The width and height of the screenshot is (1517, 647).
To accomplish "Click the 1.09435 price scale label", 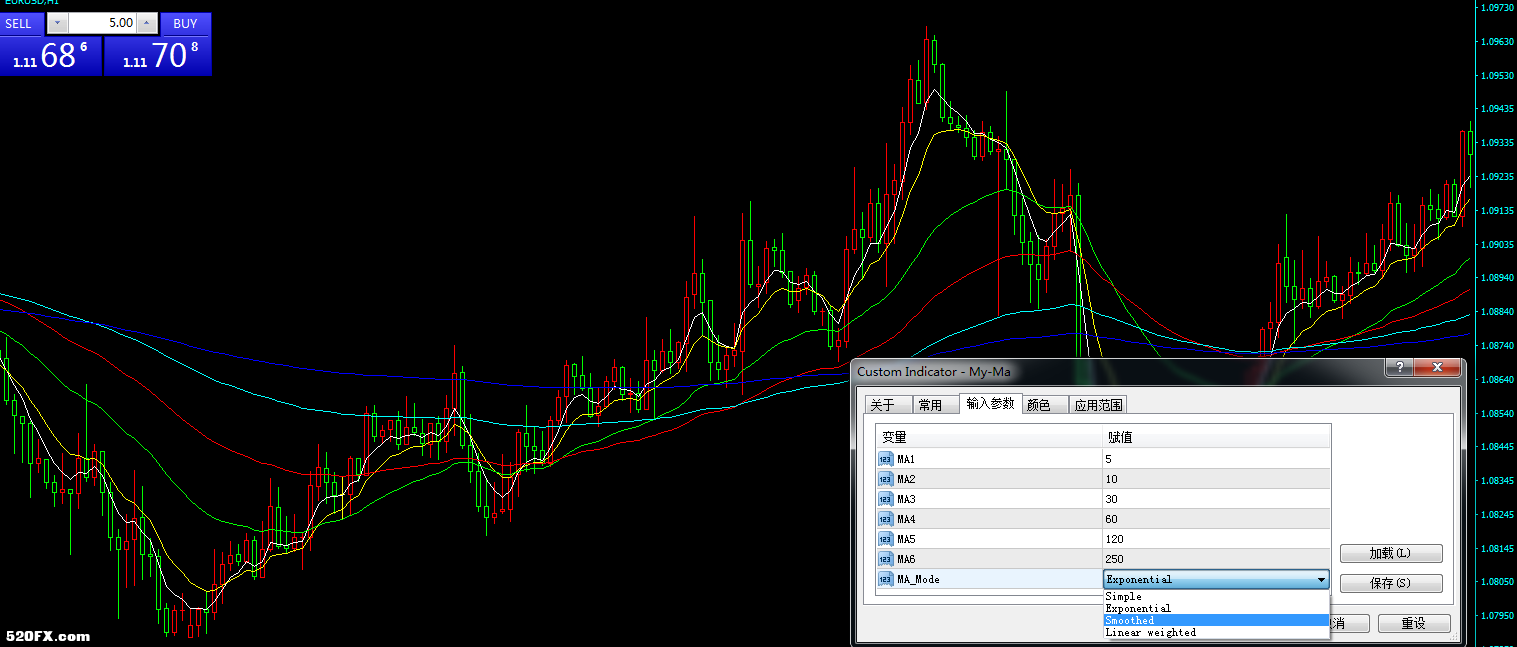I will click(1496, 108).
